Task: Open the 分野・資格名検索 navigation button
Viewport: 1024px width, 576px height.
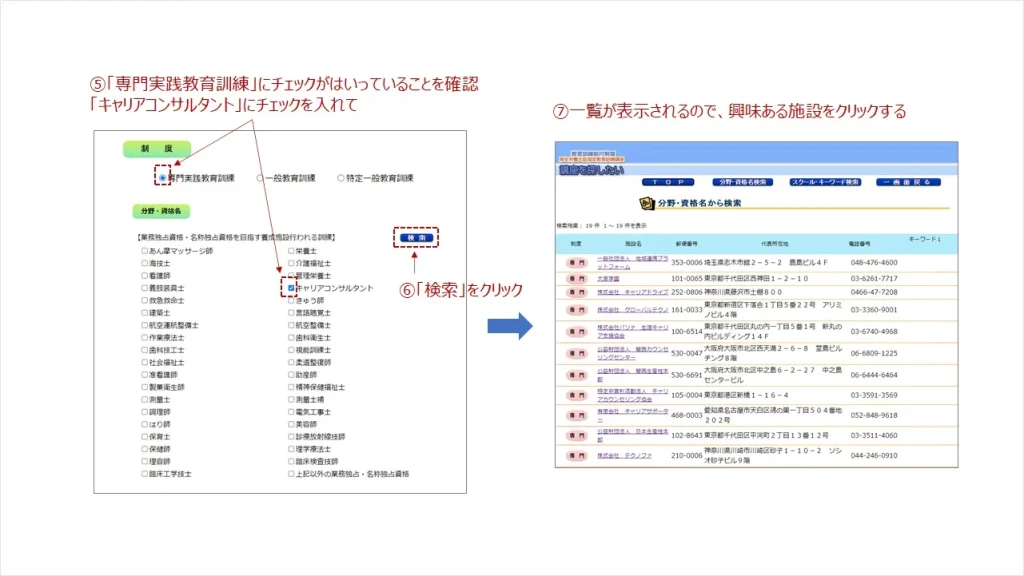Action: point(743,182)
